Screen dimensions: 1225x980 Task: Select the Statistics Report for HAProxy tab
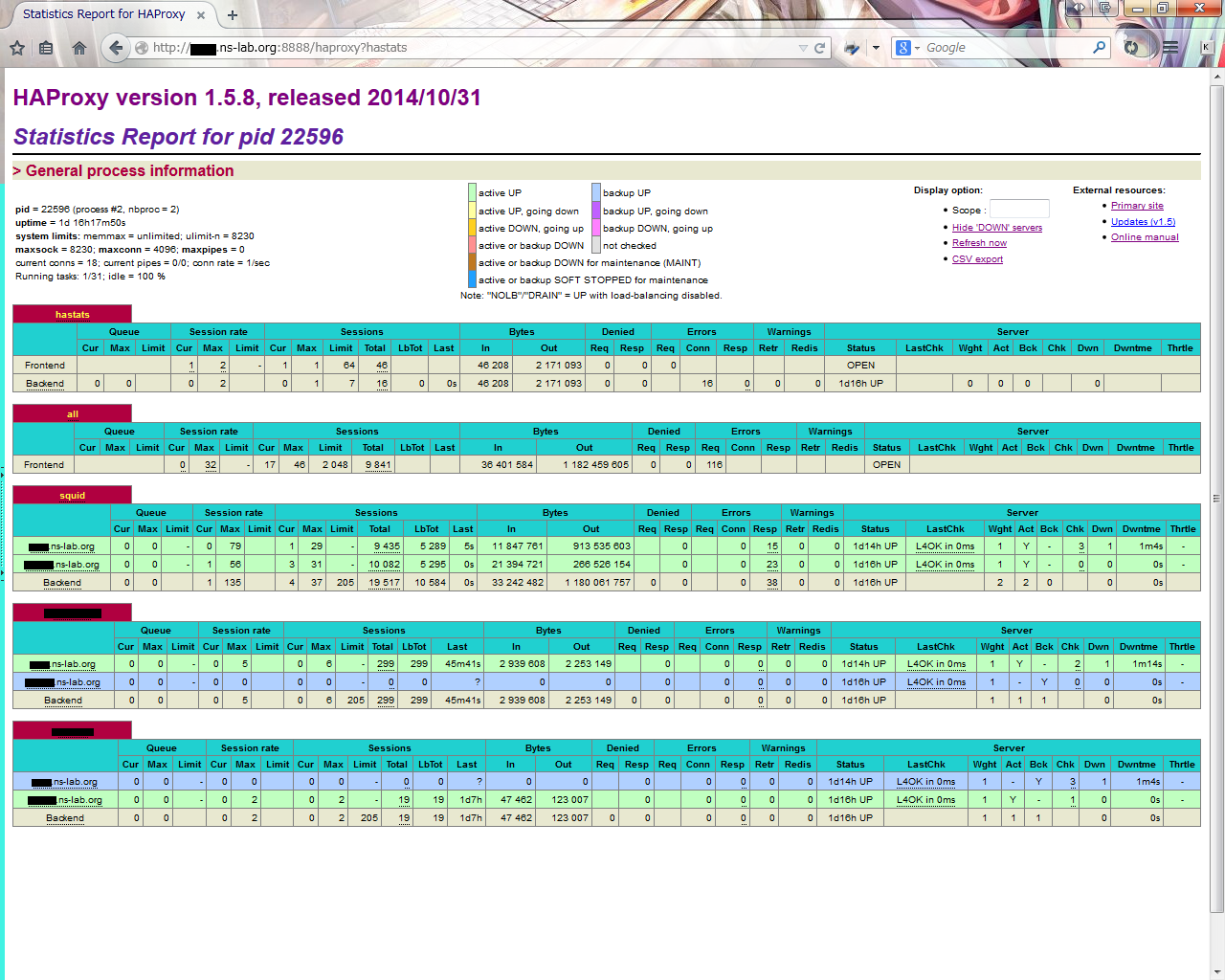click(103, 14)
